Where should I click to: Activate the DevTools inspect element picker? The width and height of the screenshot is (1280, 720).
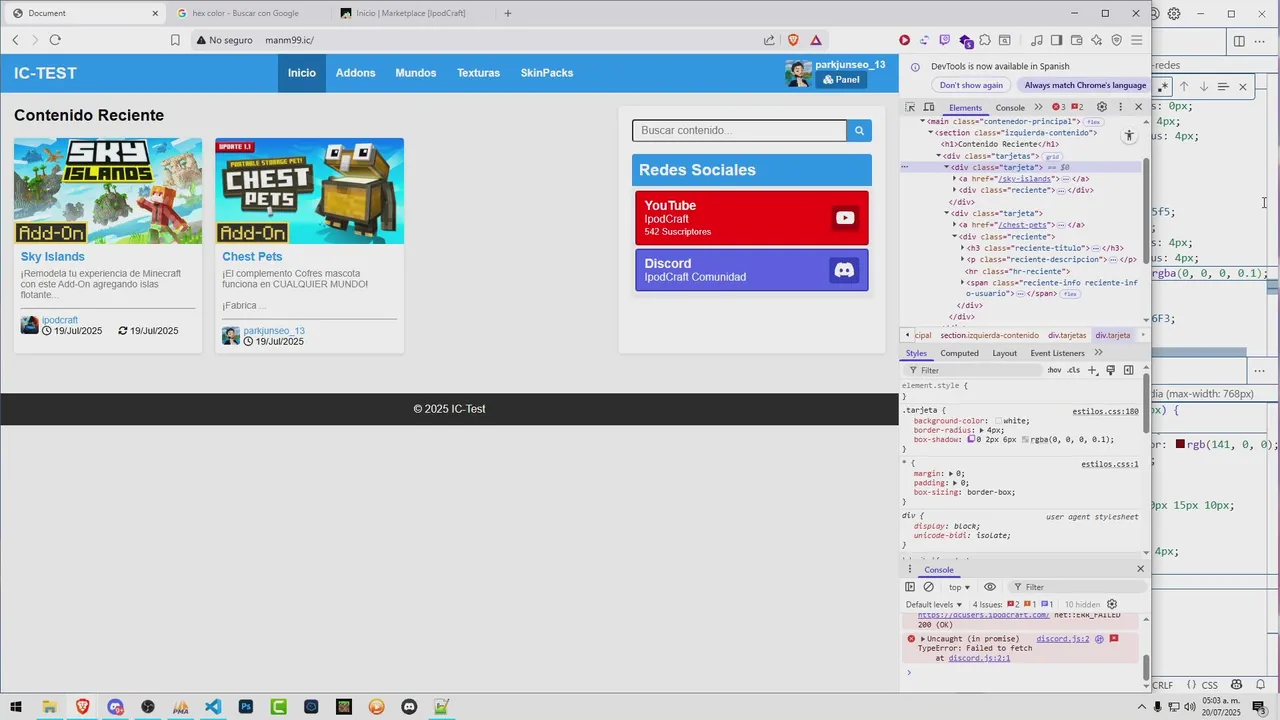[x=910, y=107]
